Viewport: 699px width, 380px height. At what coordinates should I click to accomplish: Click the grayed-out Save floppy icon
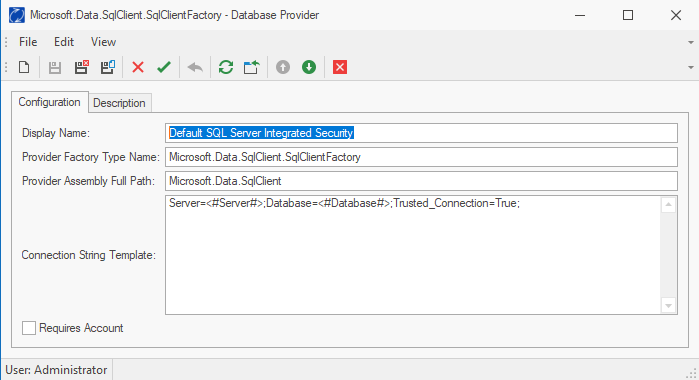coord(55,67)
